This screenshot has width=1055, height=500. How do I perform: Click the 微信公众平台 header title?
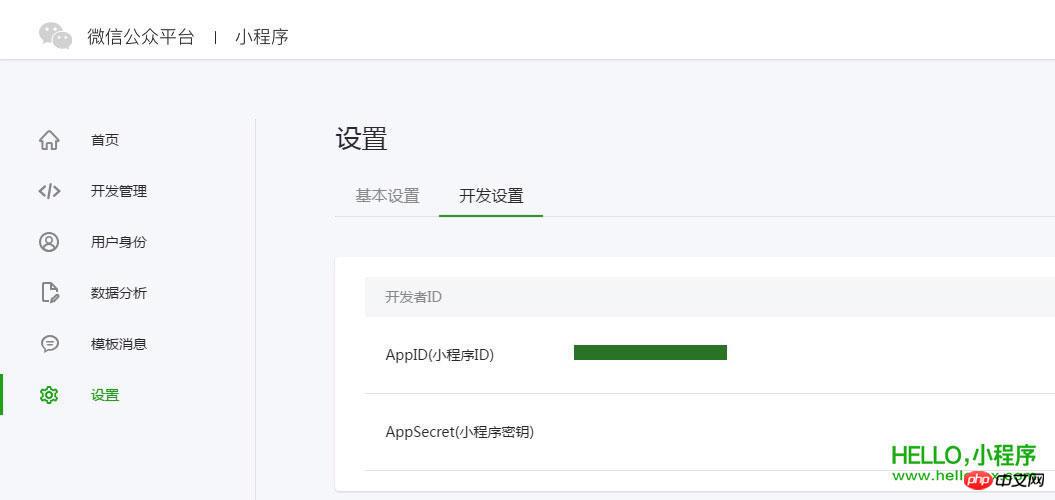tap(141, 37)
